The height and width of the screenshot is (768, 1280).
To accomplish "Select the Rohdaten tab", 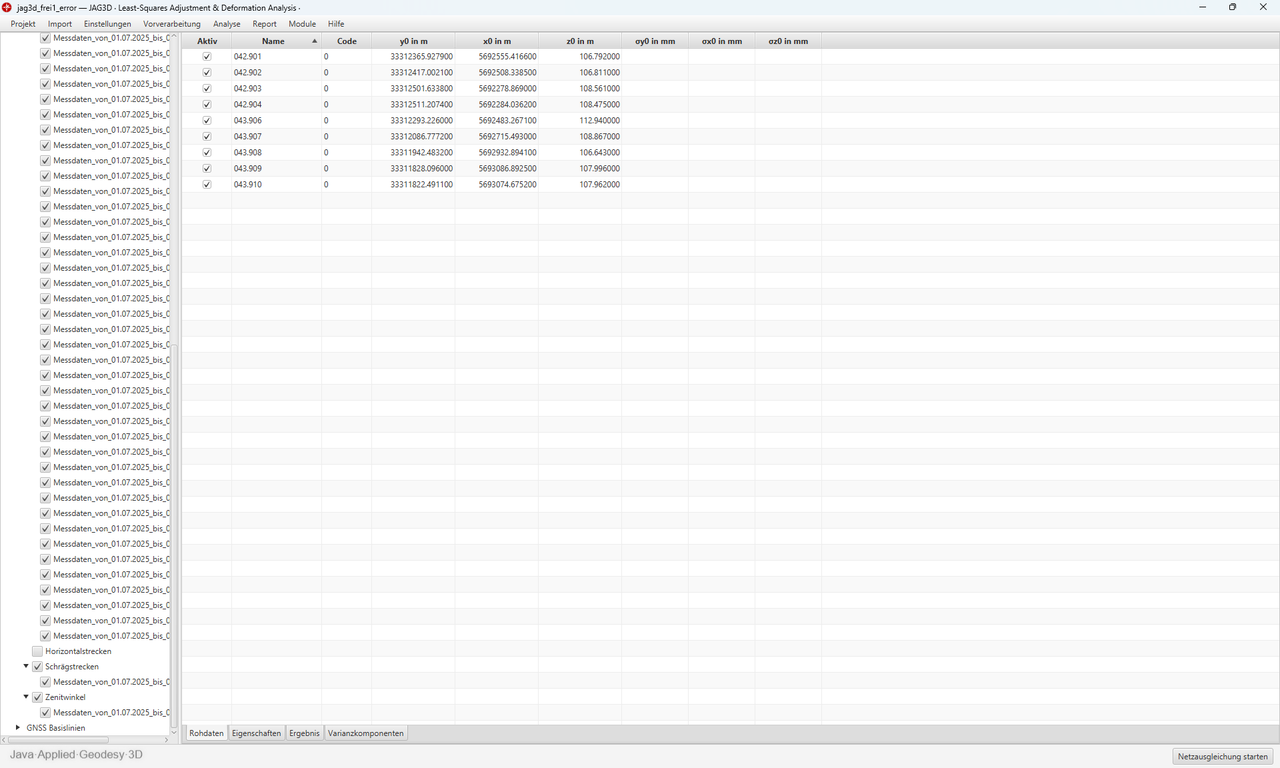I will click(x=206, y=733).
